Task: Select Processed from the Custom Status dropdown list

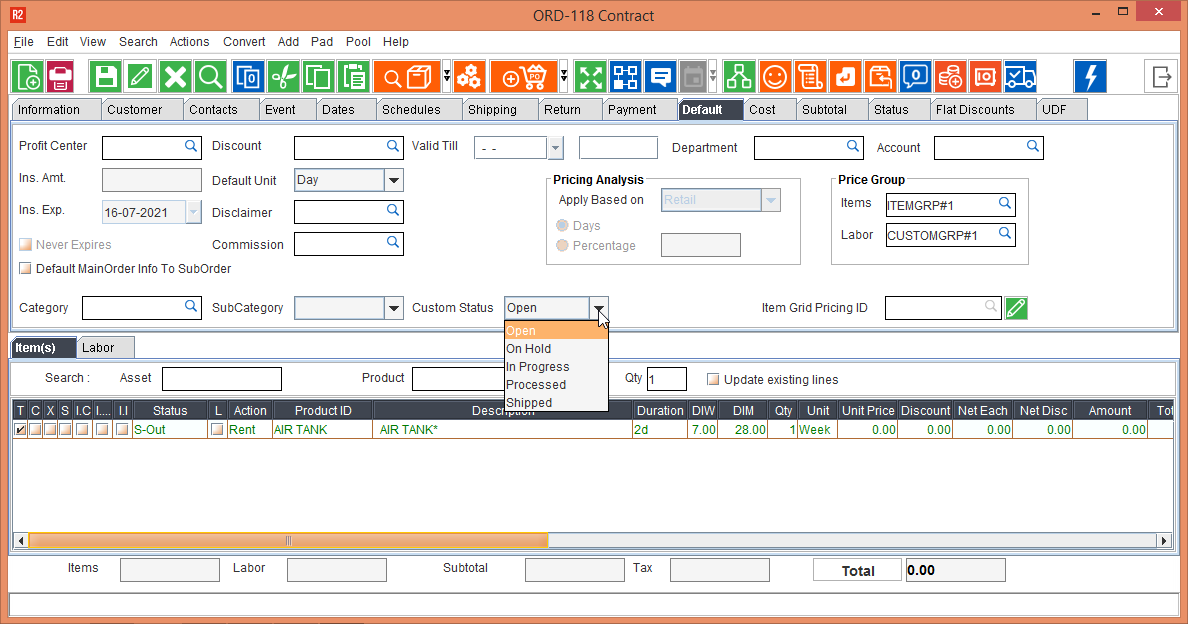Action: pyautogui.click(x=536, y=384)
